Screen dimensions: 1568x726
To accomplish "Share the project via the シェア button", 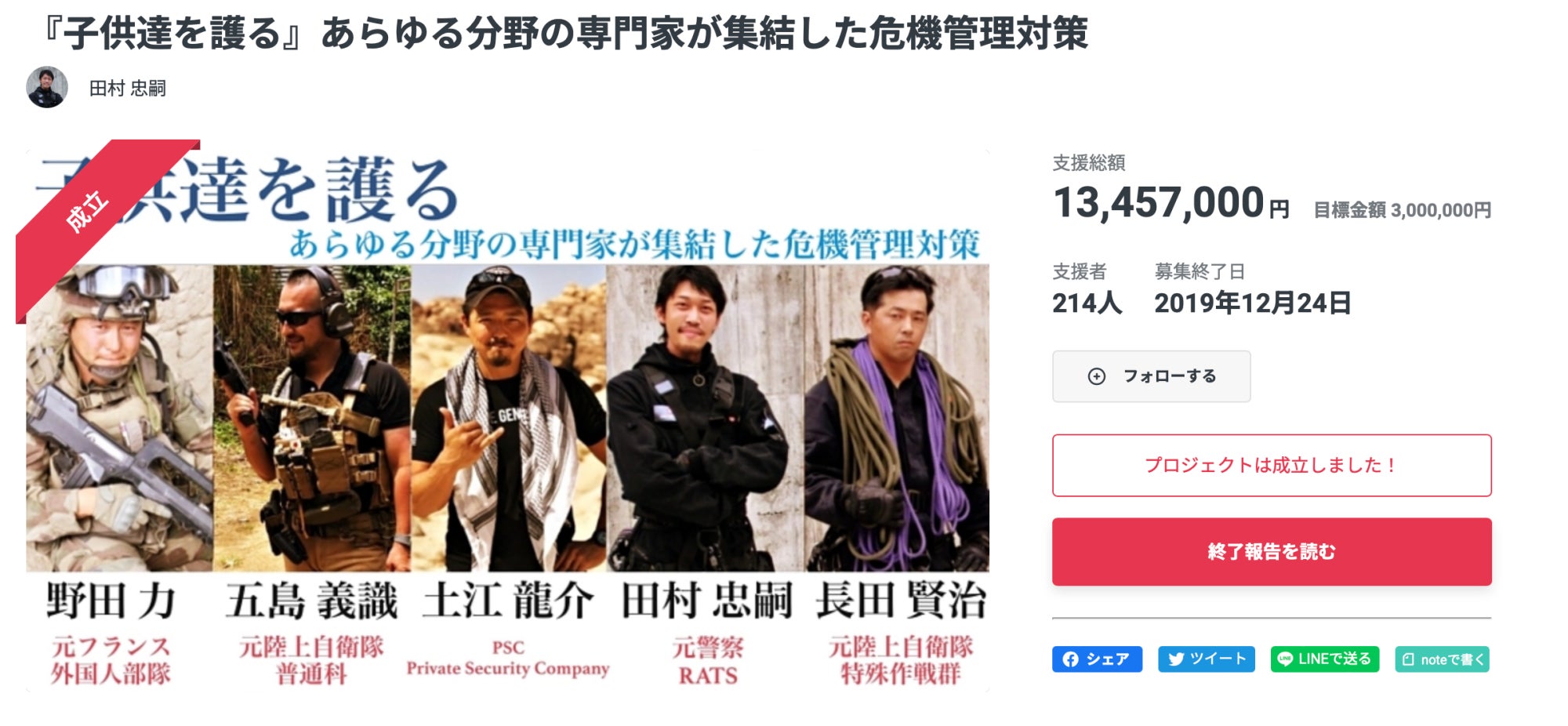I will [x=1097, y=659].
